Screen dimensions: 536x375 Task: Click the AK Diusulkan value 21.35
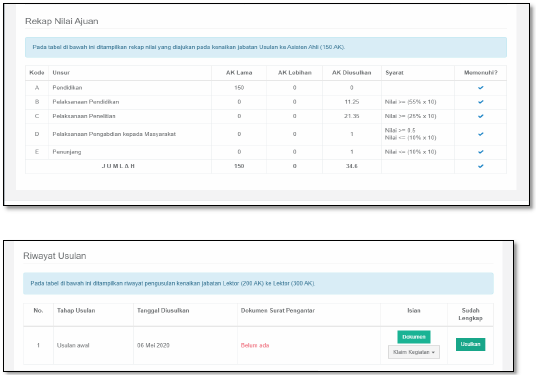352,116
